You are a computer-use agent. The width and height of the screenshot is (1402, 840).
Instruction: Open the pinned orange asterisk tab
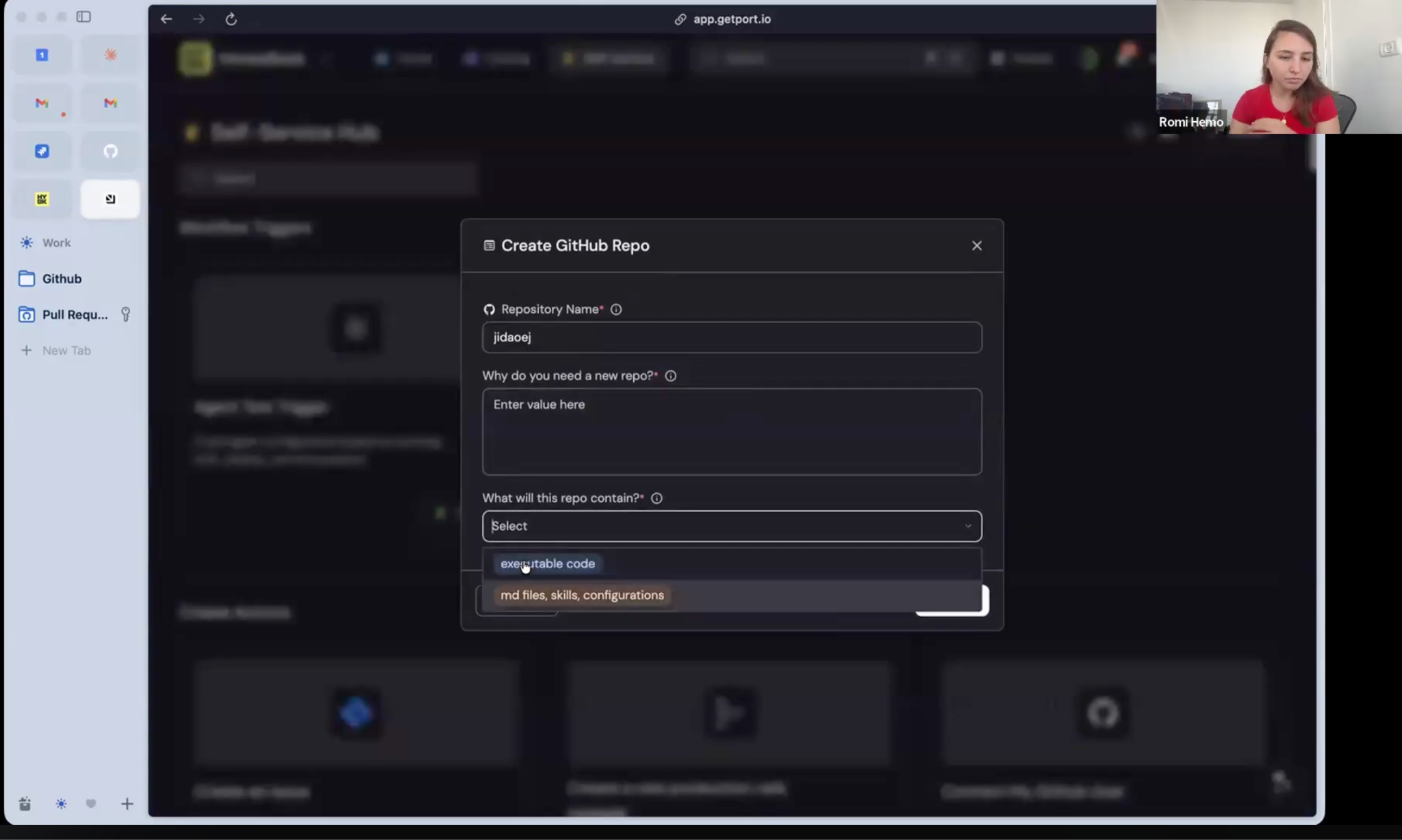pos(110,55)
